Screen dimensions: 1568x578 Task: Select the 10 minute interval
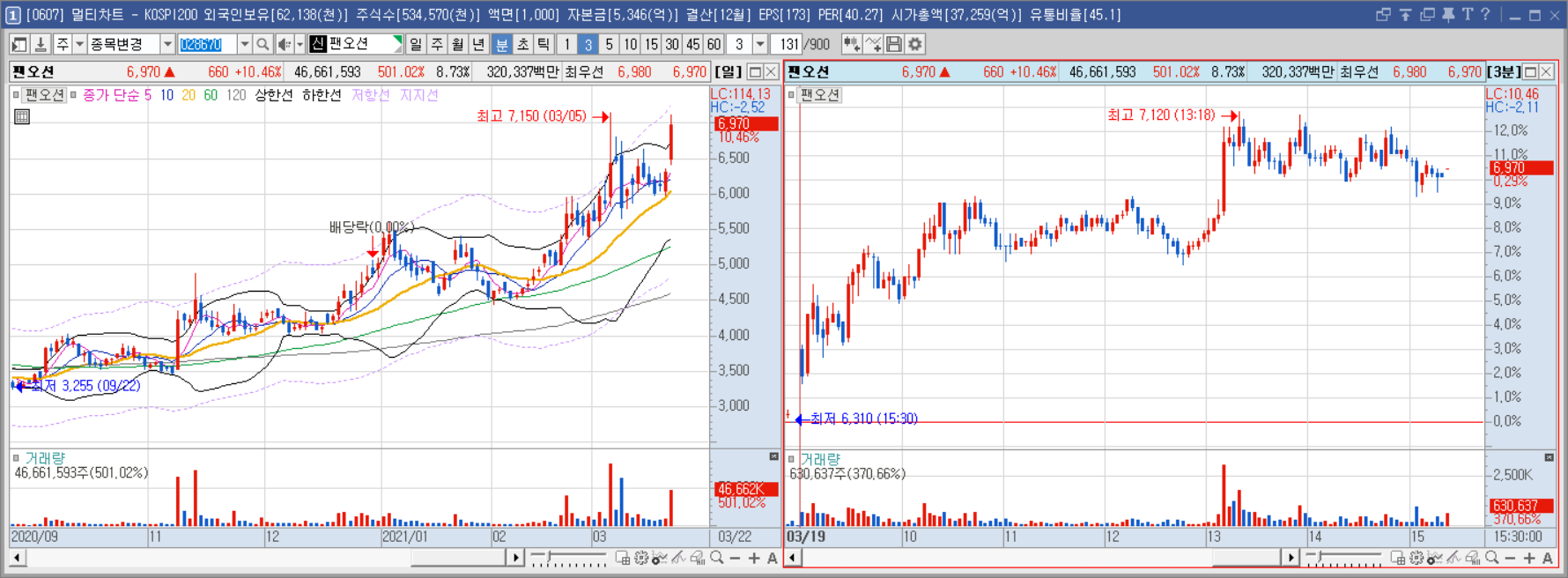(x=630, y=44)
